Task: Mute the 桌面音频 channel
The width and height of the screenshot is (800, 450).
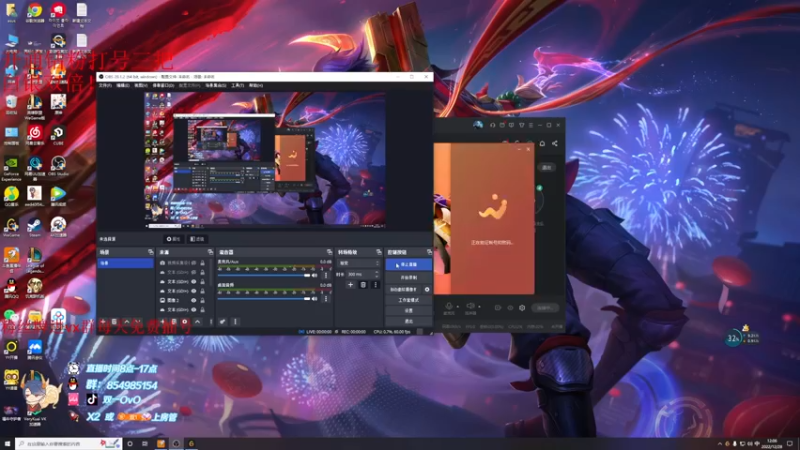Action: [x=315, y=299]
